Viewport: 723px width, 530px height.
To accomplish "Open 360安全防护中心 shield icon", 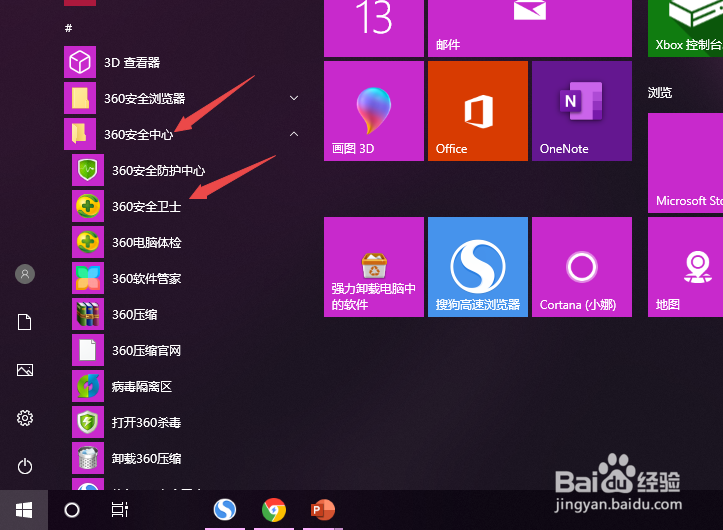I will pos(88,170).
